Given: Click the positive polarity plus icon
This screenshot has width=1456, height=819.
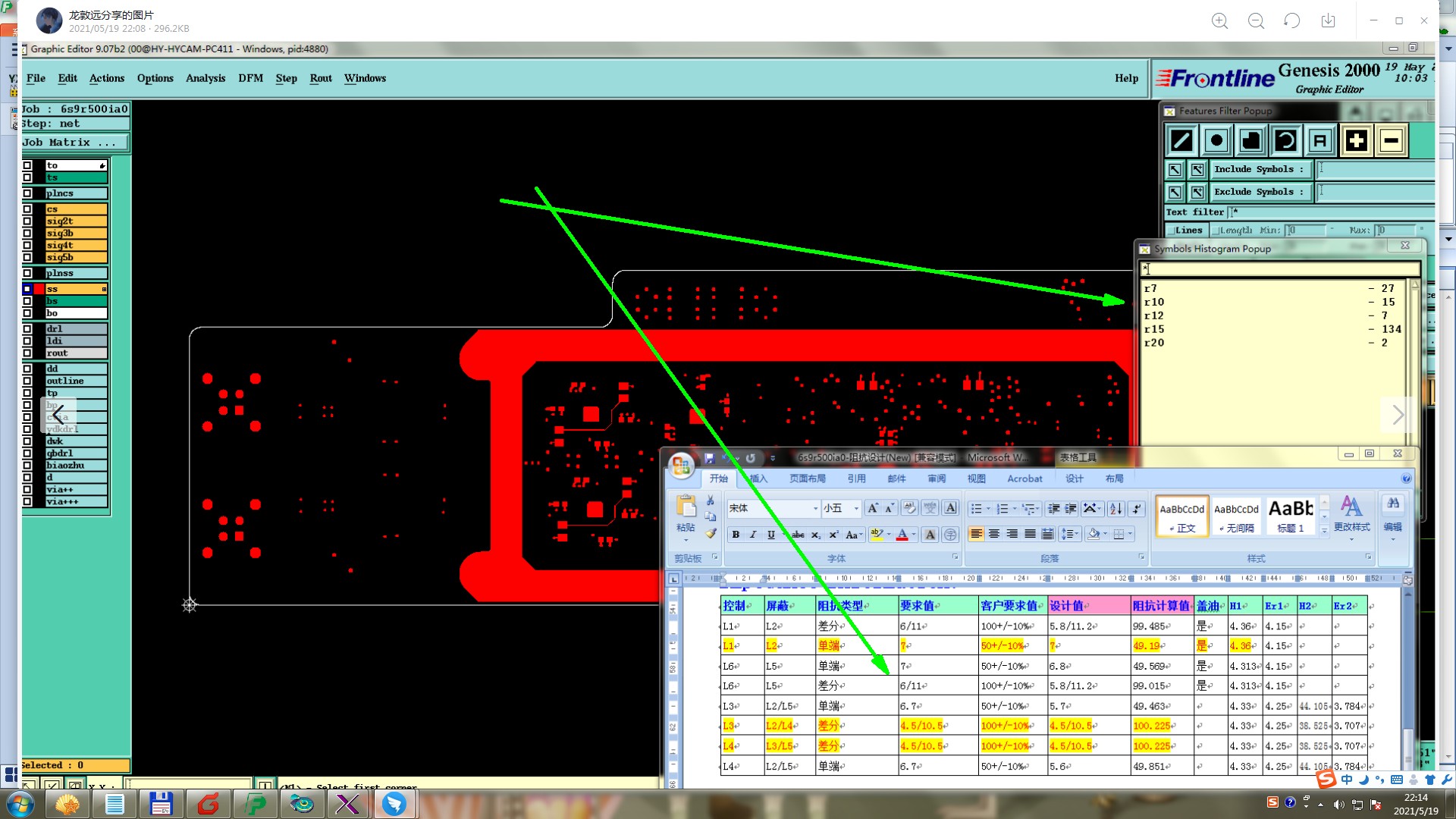Looking at the screenshot, I should (x=1356, y=140).
